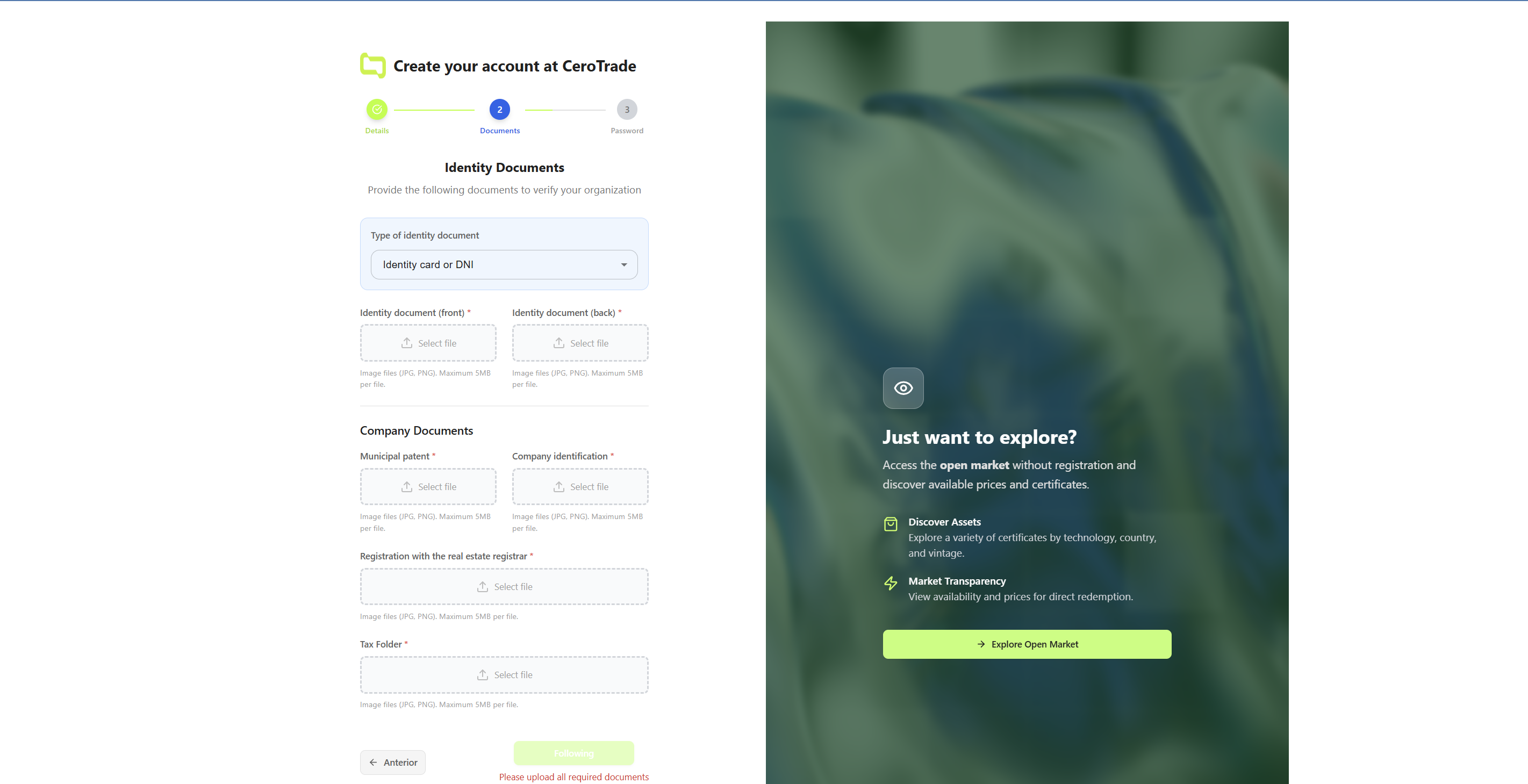Click the completed Details step checkmark
The image size is (1528, 784).
(377, 109)
